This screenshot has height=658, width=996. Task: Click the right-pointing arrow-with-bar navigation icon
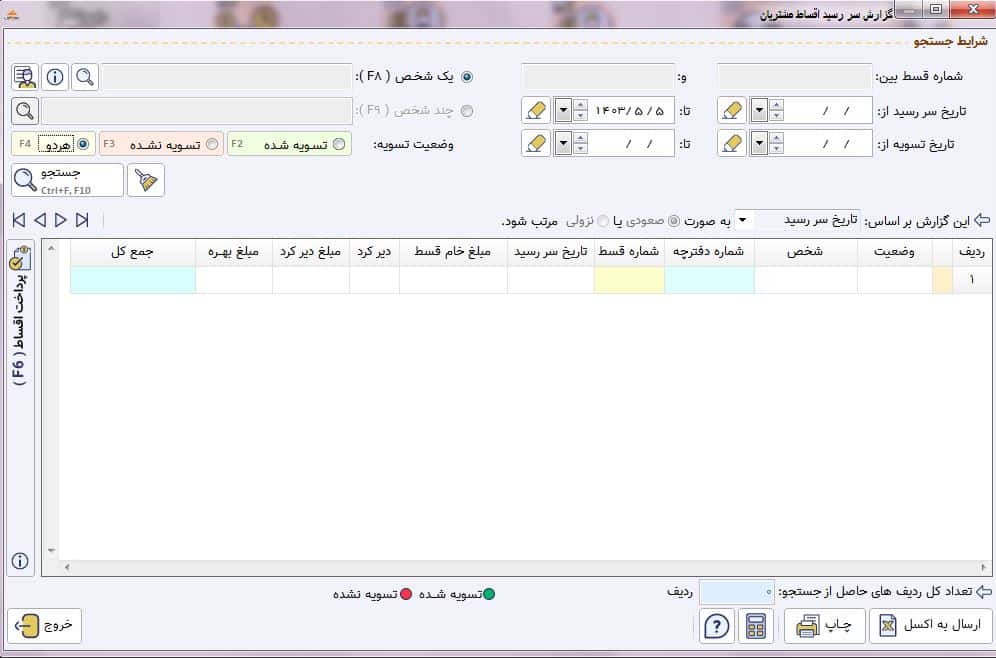click(82, 220)
